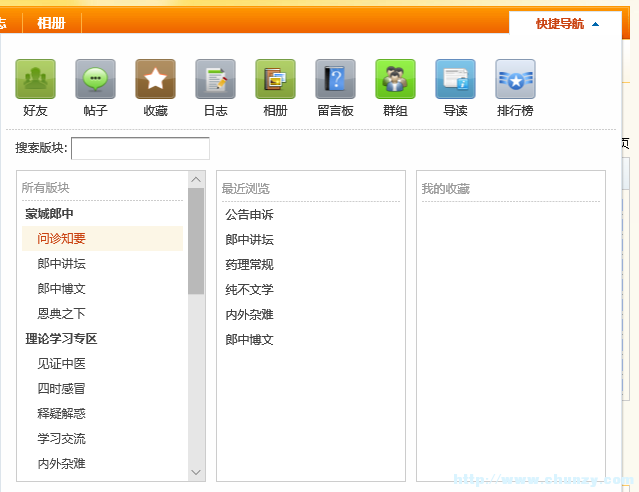Open the 收藏 favorites star icon
Viewport: 639px width, 492px height.
click(155, 79)
